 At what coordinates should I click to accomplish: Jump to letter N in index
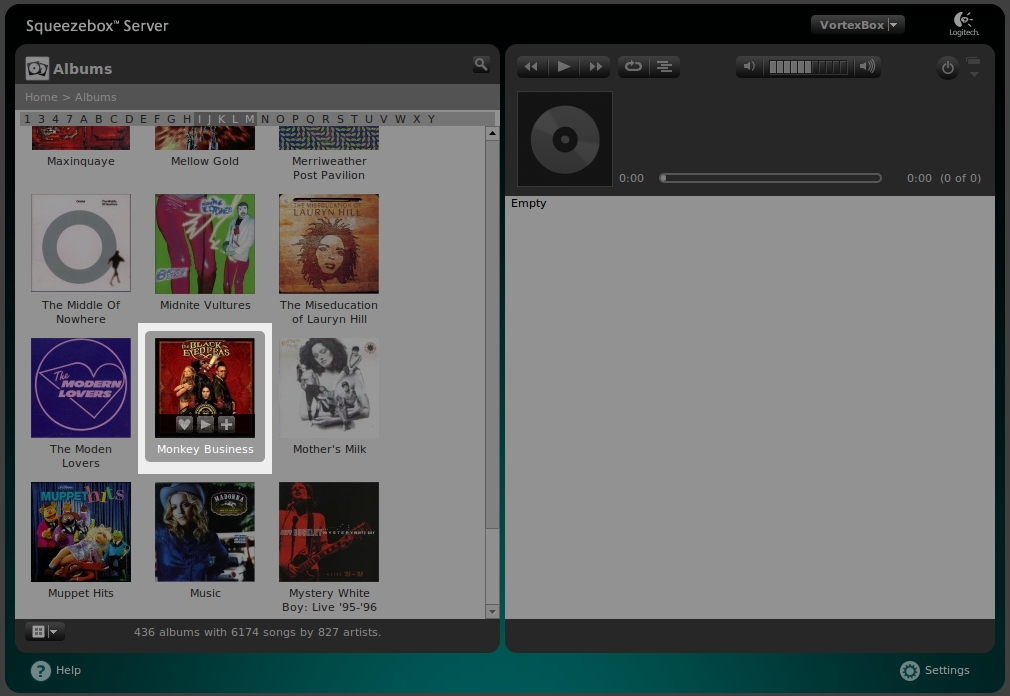tap(265, 119)
